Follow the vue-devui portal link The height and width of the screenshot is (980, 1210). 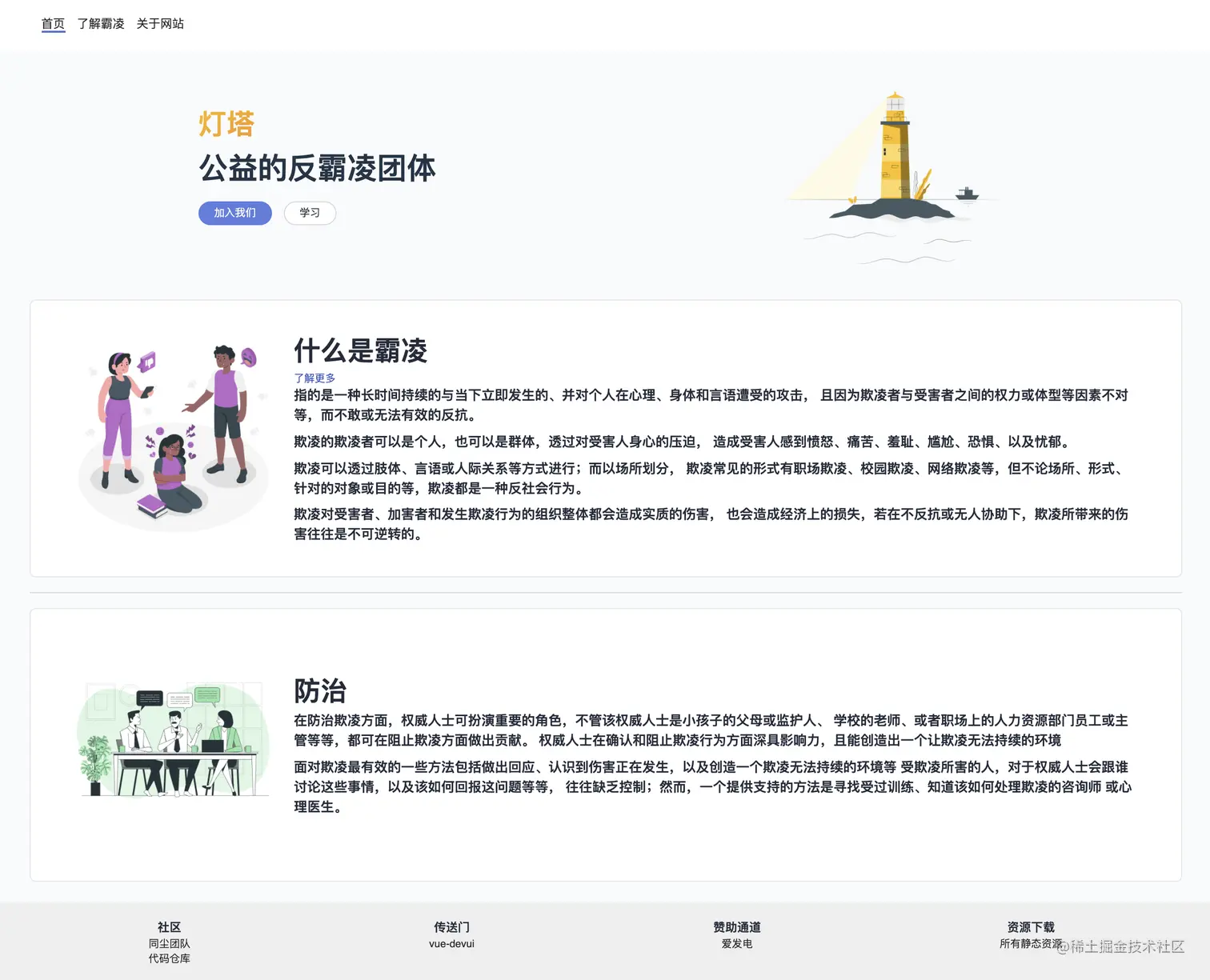[x=451, y=943]
